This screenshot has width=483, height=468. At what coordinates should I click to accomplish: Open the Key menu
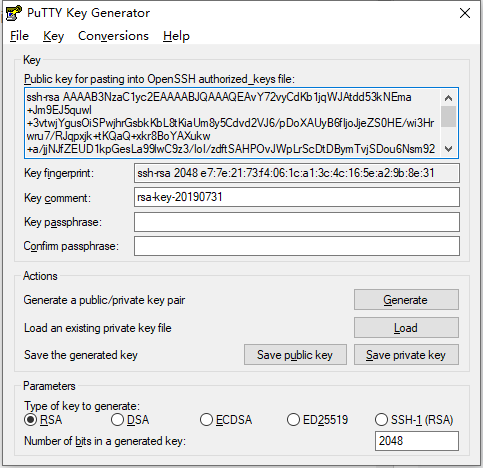click(53, 36)
